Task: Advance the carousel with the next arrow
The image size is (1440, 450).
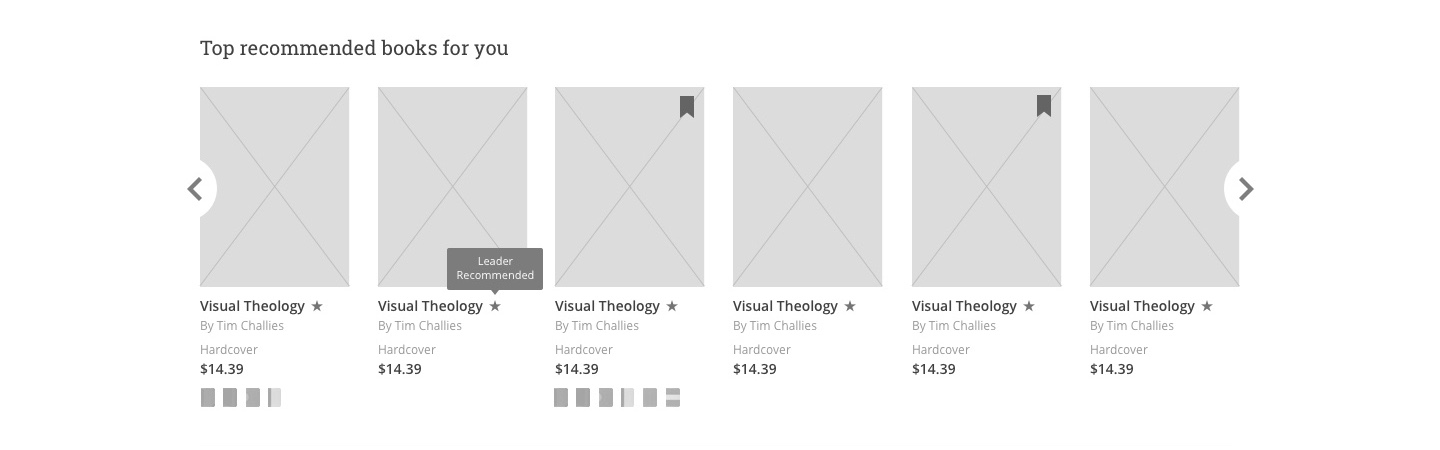Action: click(1245, 189)
